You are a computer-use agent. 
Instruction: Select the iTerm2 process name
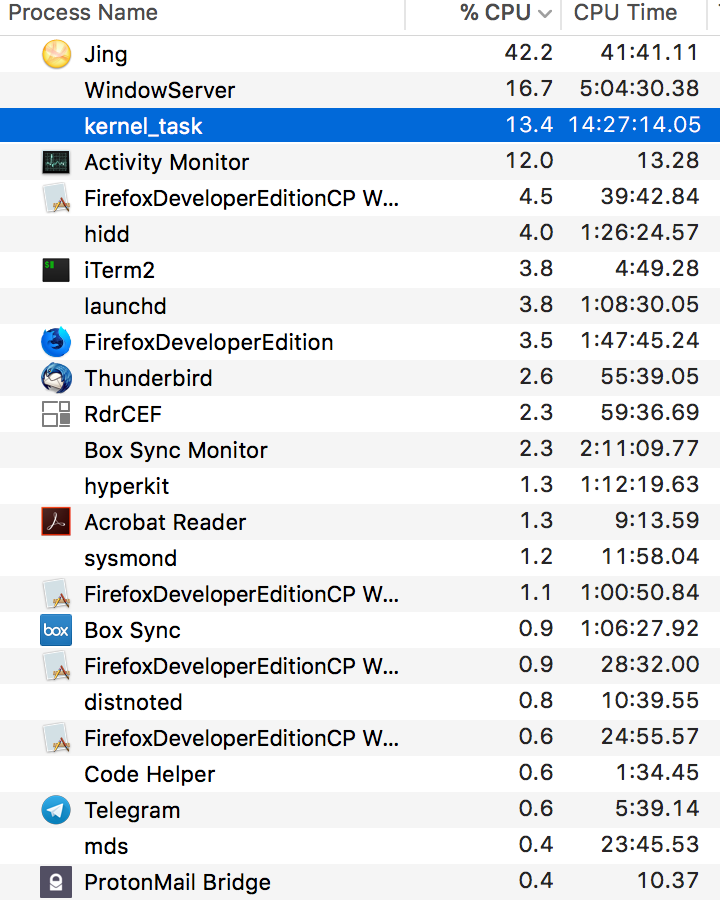[x=119, y=270]
